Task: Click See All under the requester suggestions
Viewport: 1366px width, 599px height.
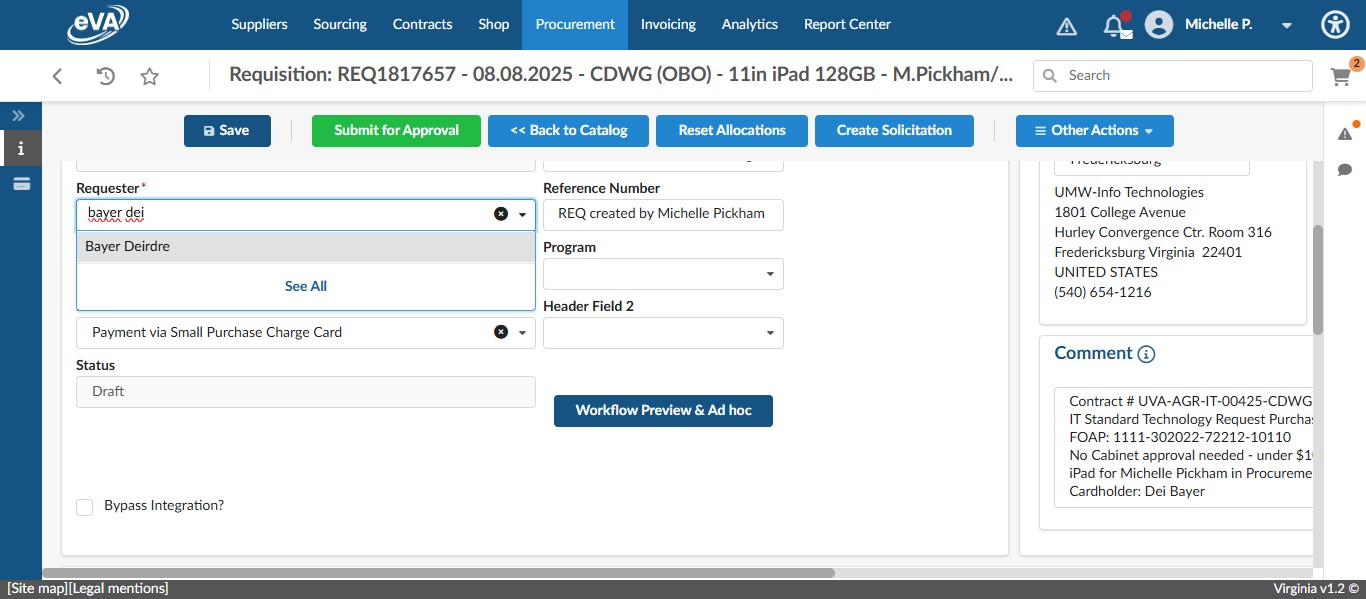Action: pyautogui.click(x=305, y=286)
